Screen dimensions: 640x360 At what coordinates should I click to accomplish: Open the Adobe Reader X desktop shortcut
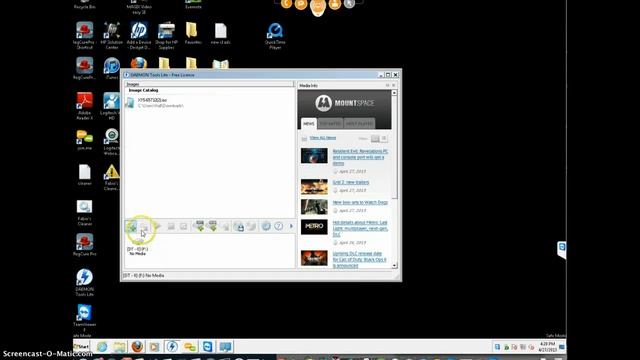click(84, 106)
